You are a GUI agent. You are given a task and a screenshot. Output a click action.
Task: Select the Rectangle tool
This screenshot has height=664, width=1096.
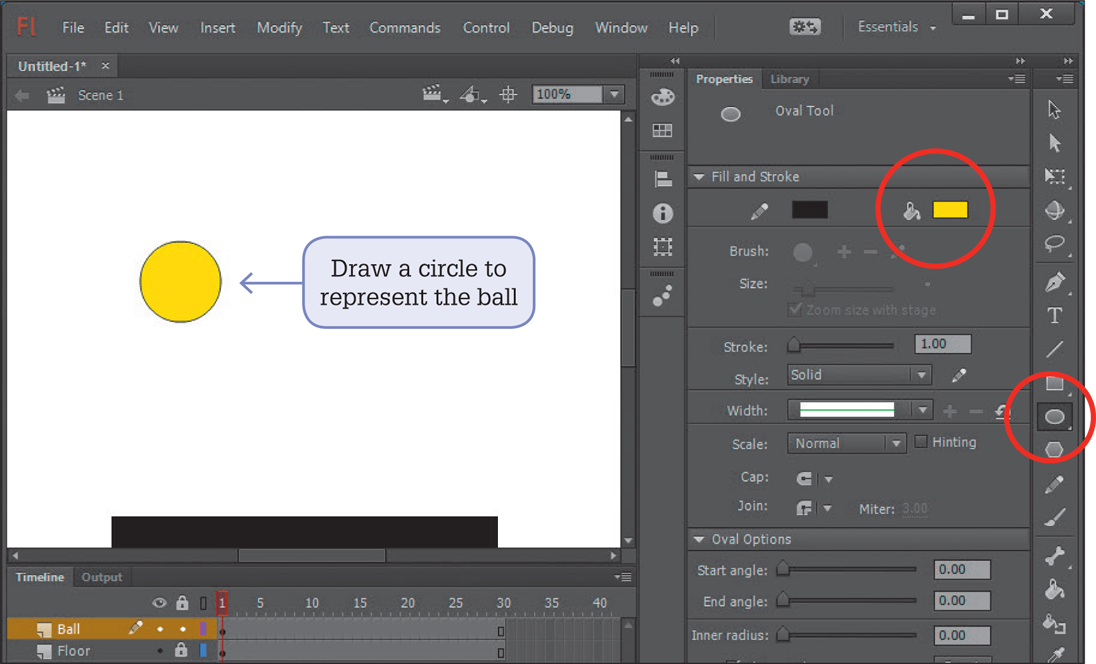(x=1054, y=382)
